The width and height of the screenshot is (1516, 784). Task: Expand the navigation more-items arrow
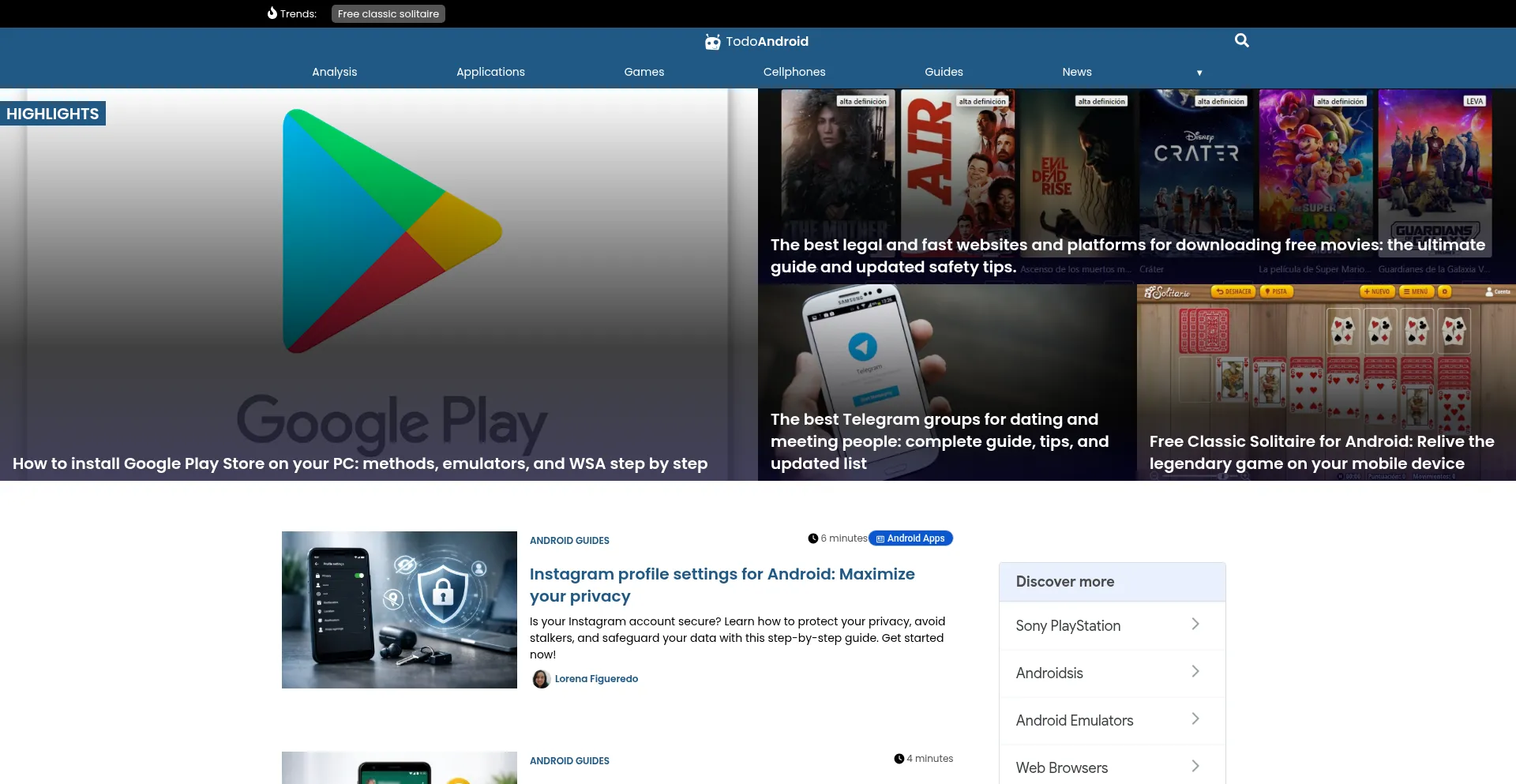pos(1199,73)
